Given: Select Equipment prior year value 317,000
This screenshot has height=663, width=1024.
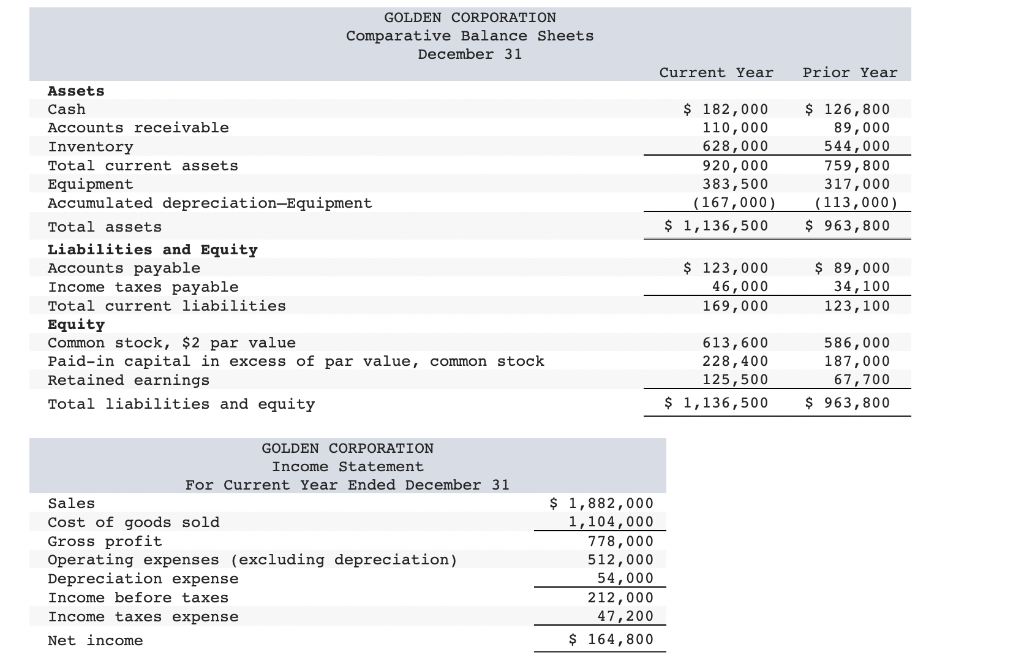Looking at the screenshot, I should coord(857,184).
